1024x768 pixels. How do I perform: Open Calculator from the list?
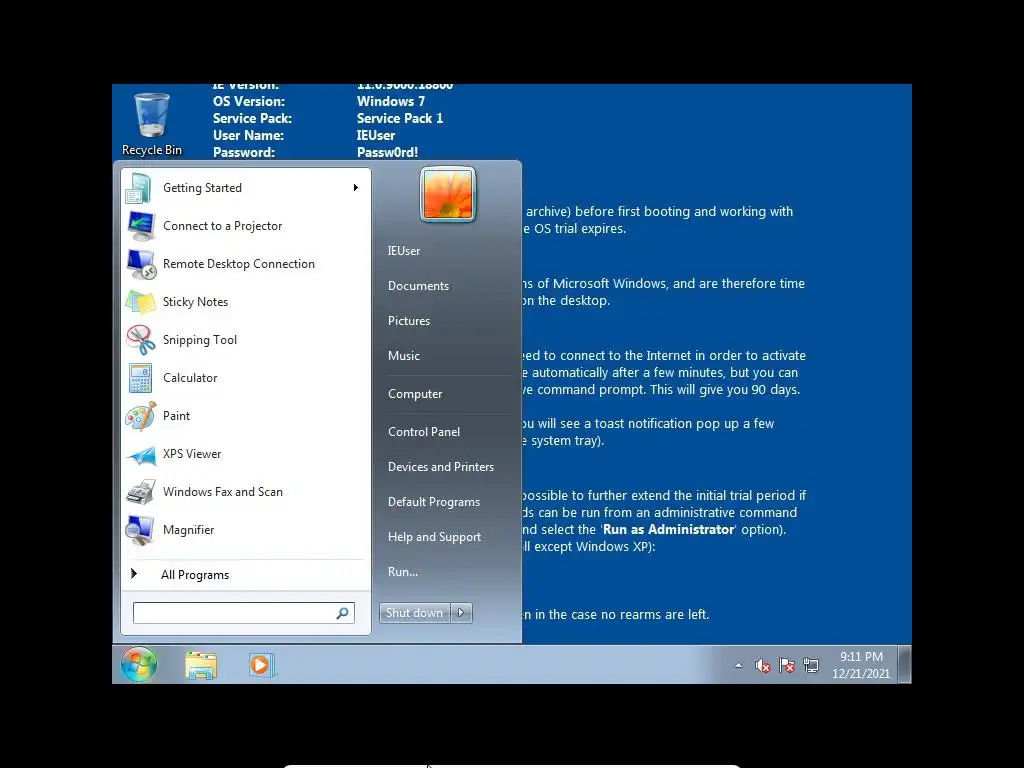(x=246, y=378)
